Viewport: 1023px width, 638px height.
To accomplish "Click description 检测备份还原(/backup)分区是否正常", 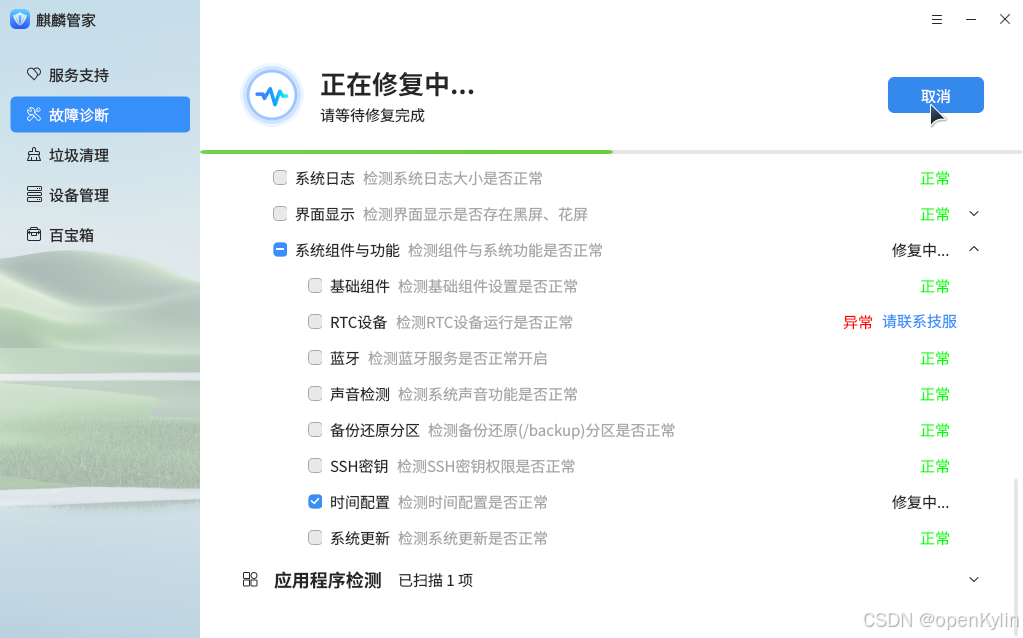I will (551, 431).
